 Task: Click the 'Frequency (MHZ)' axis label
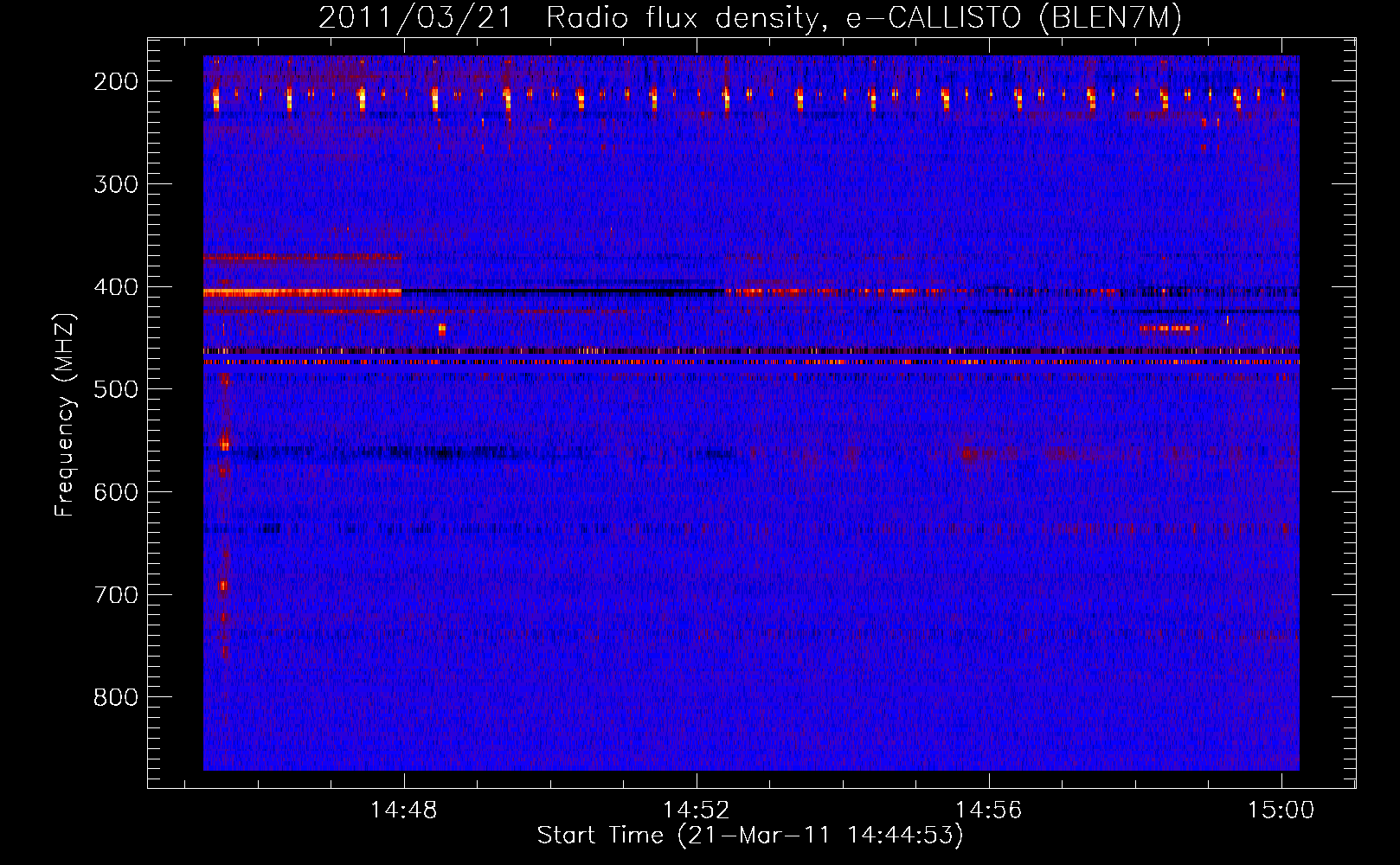tap(65, 415)
